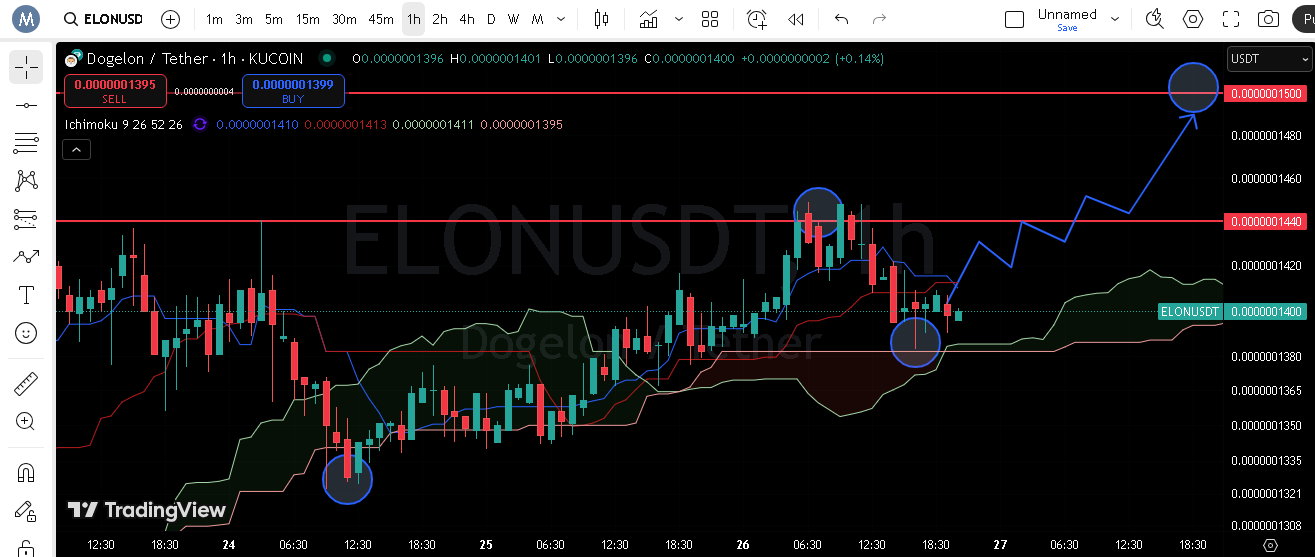This screenshot has height=557, width=1315.
Task: Collapse the indicator legend chevron
Action: (77, 150)
